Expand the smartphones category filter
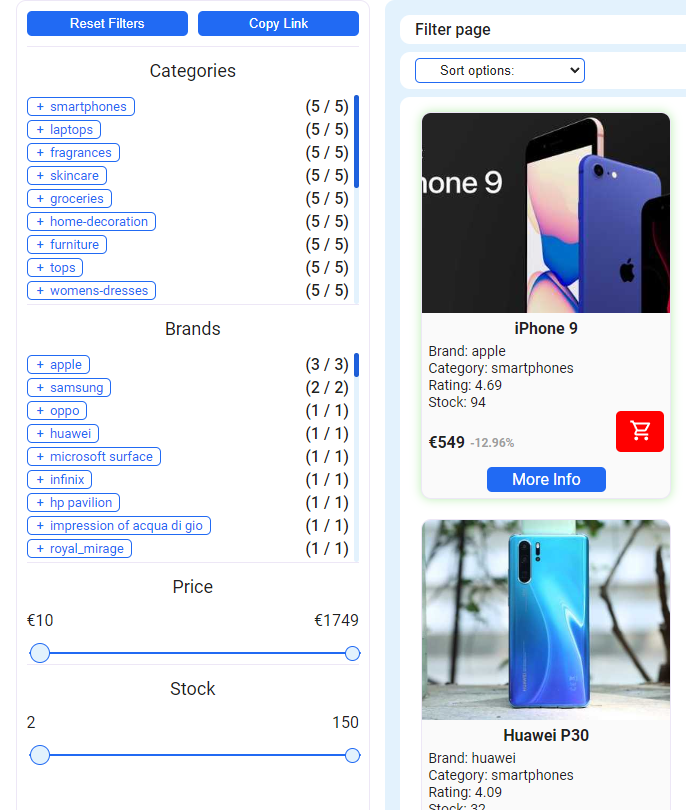This screenshot has height=810, width=686. 80,106
